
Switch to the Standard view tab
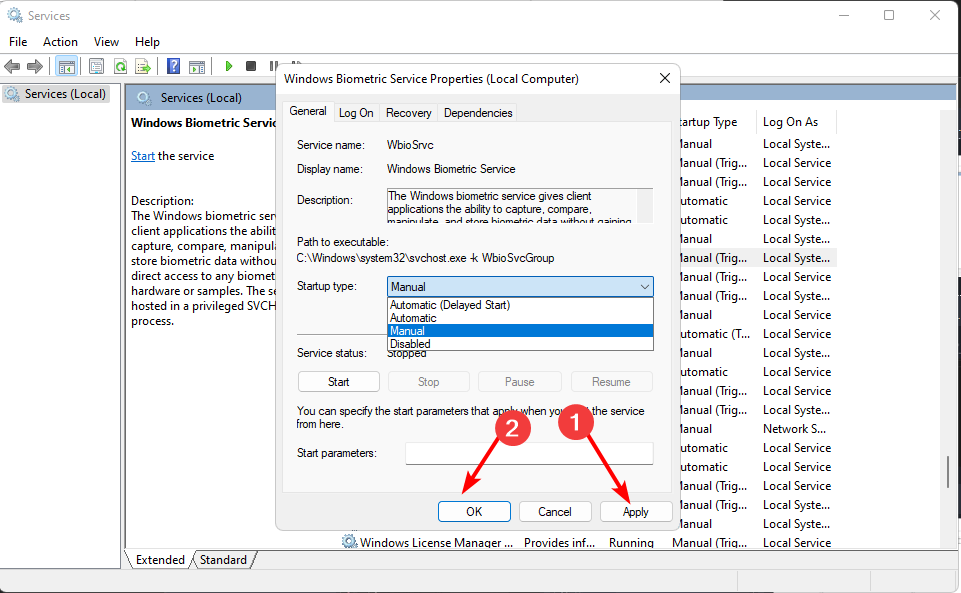[223, 559]
